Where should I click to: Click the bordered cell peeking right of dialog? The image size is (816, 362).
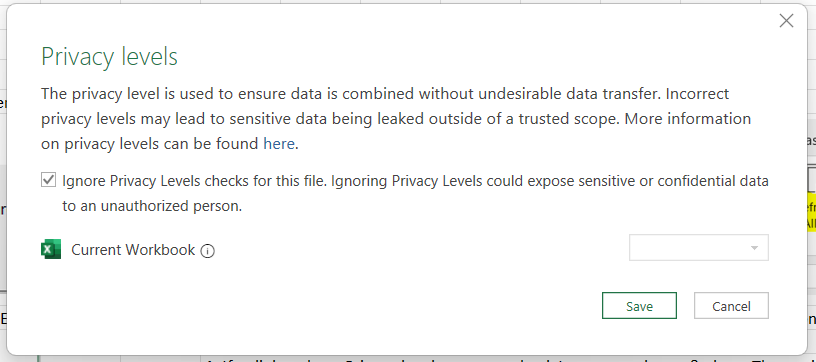click(x=812, y=179)
